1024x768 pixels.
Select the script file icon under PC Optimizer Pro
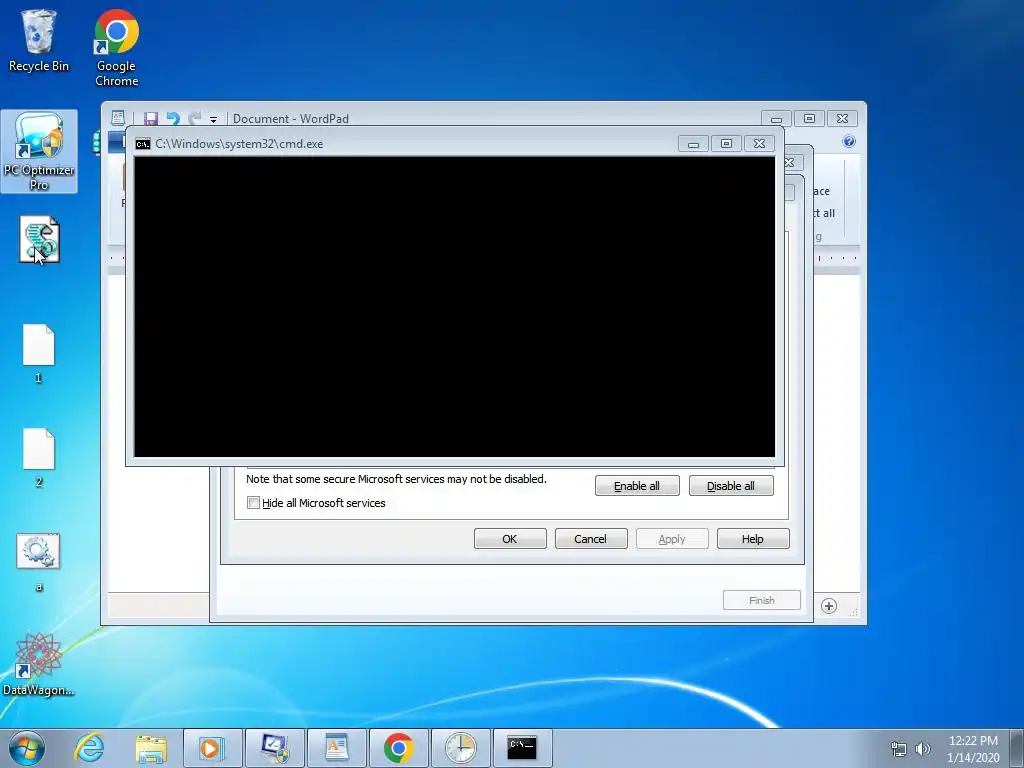tap(39, 240)
